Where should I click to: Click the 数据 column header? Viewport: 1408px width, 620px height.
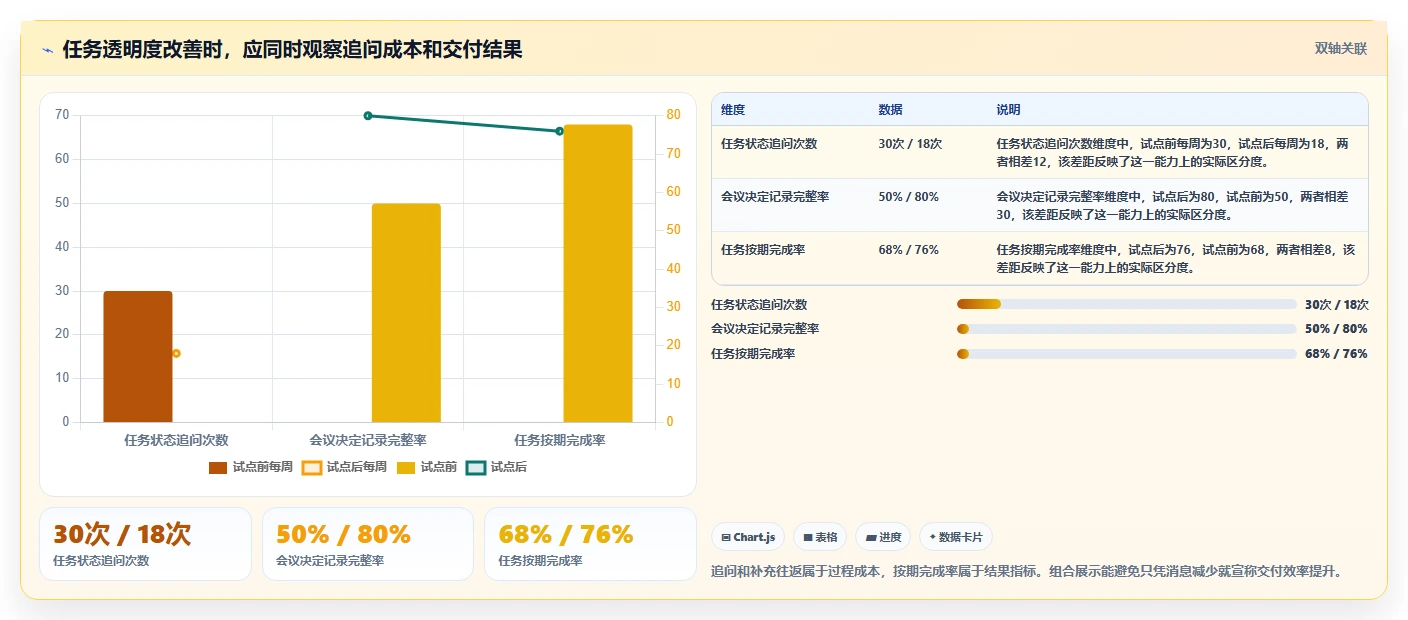tap(891, 110)
